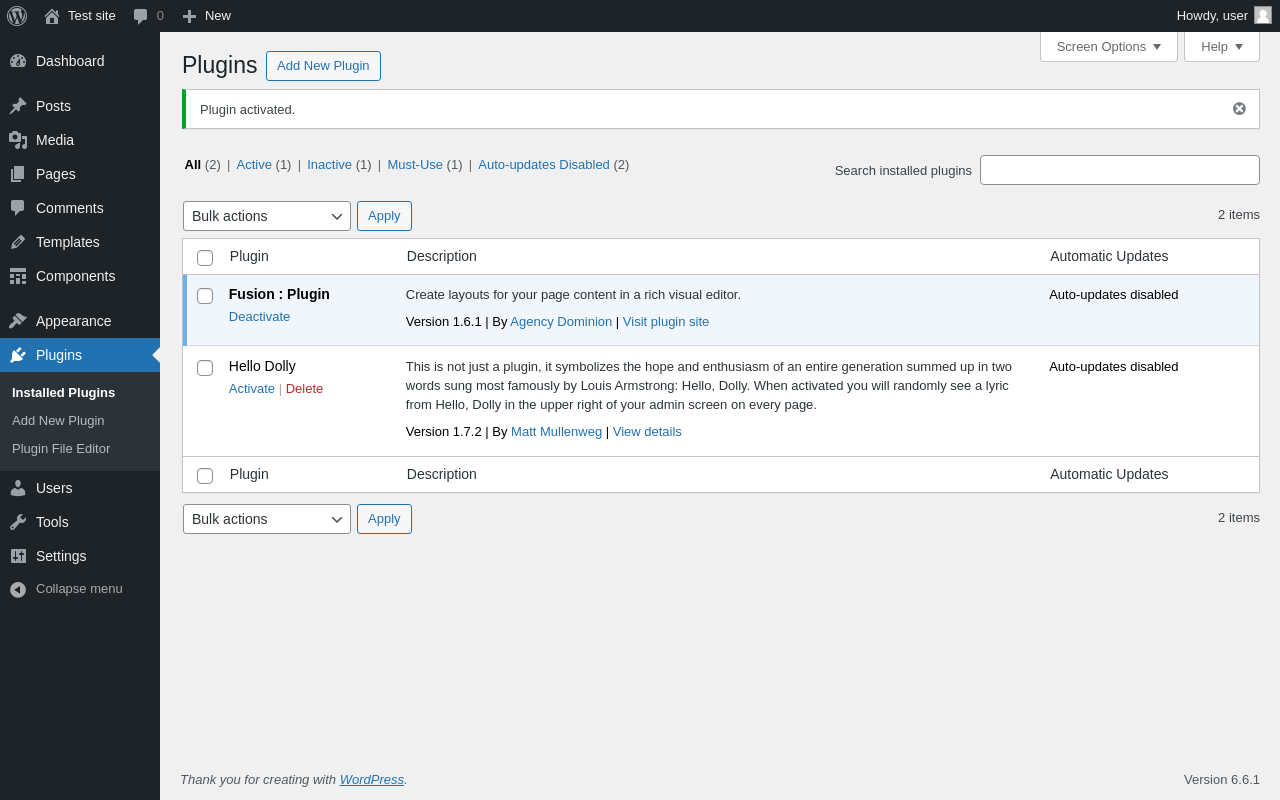Click the bottom Apply button
The height and width of the screenshot is (800, 1280).
pyautogui.click(x=384, y=519)
